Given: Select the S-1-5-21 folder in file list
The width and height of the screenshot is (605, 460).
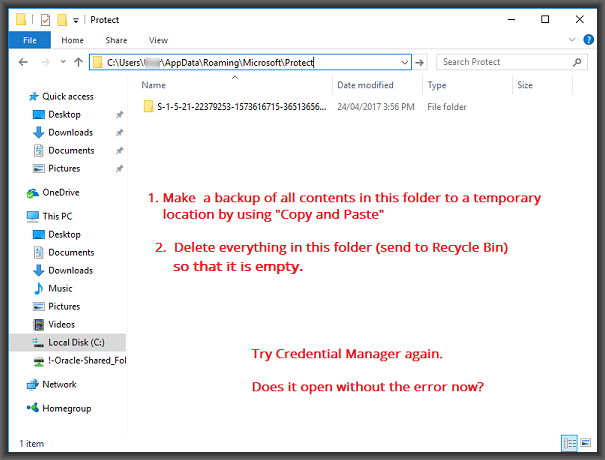Looking at the screenshot, I should tap(240, 106).
